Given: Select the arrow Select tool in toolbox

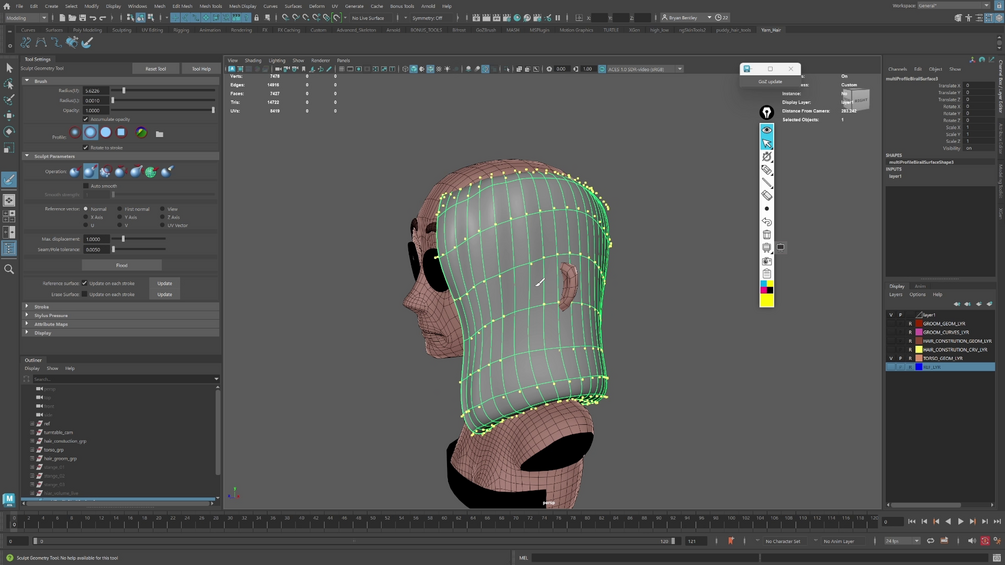Looking at the screenshot, I should tap(9, 68).
